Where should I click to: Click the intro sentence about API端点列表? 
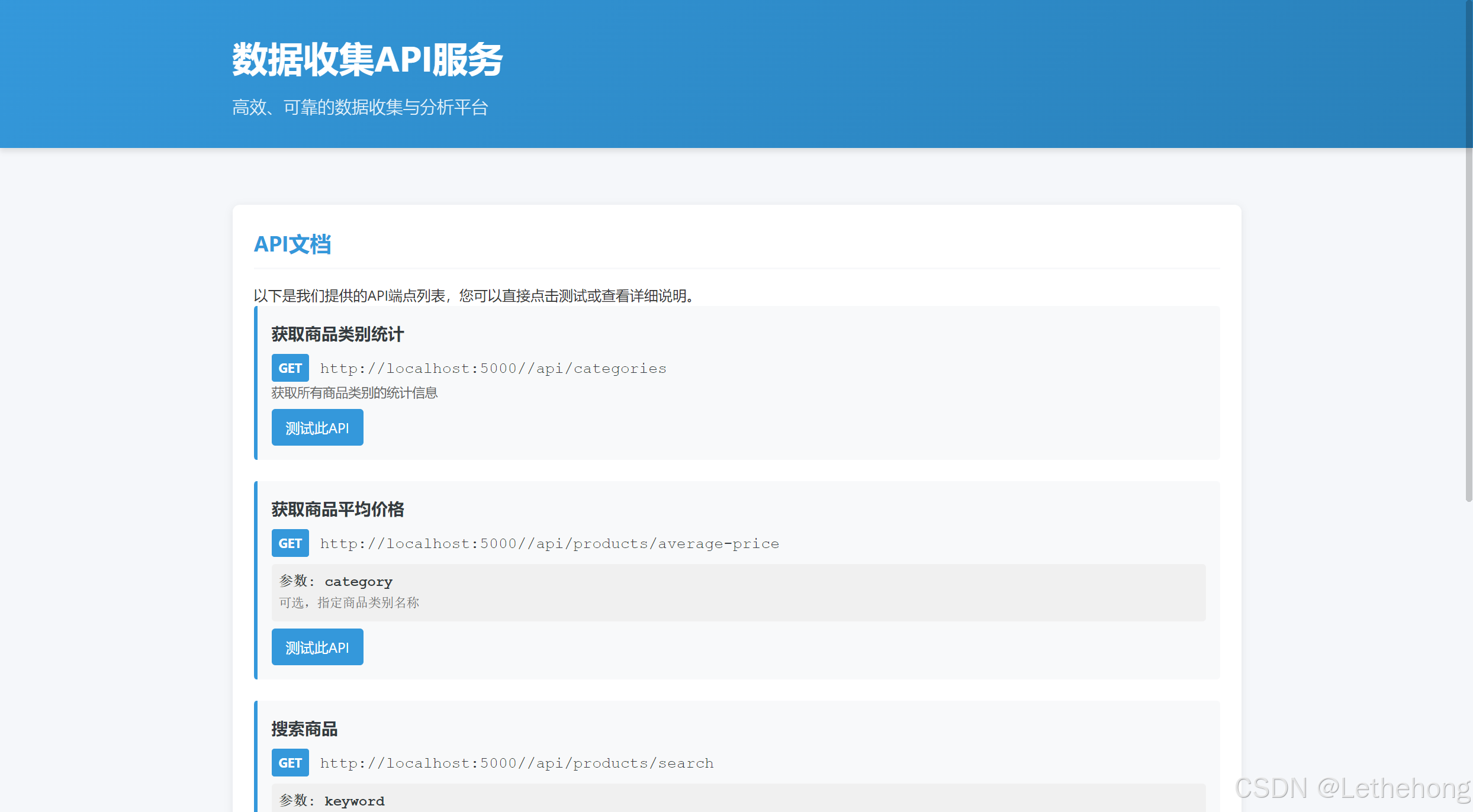[x=474, y=296]
